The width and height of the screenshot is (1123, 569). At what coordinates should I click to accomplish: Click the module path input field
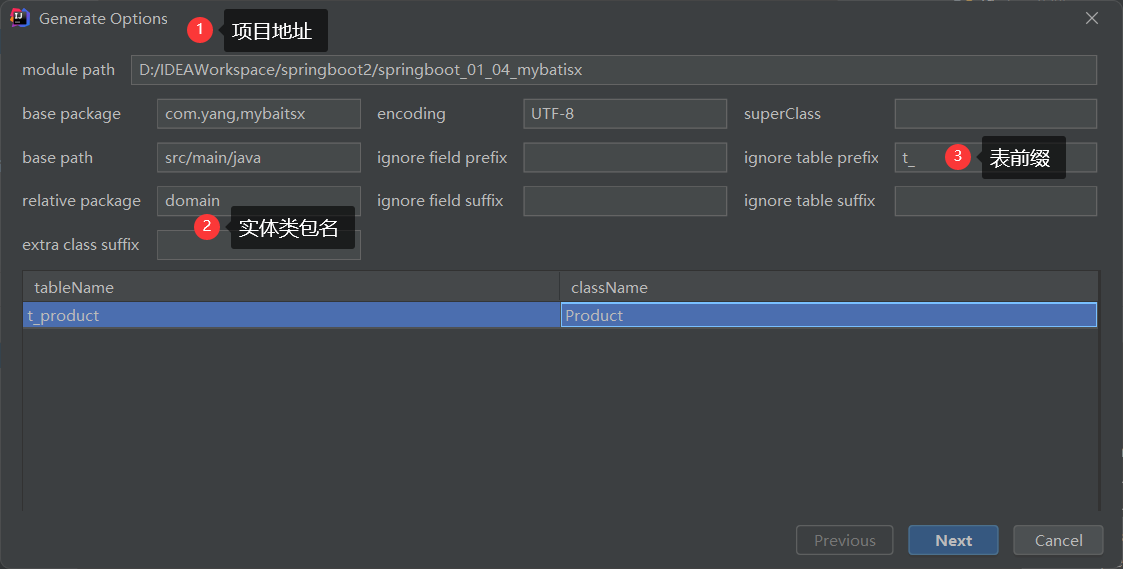[x=613, y=70]
